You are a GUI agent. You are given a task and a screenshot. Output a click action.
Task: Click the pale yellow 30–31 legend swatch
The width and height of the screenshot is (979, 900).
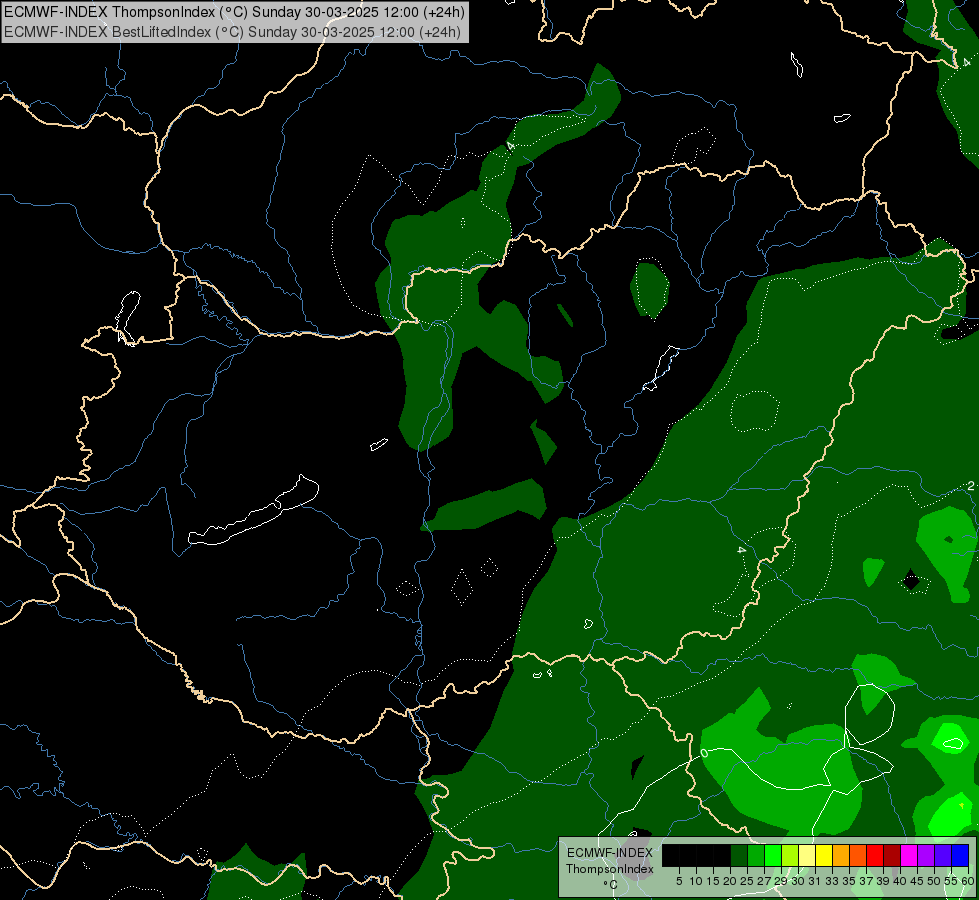pyautogui.click(x=807, y=855)
